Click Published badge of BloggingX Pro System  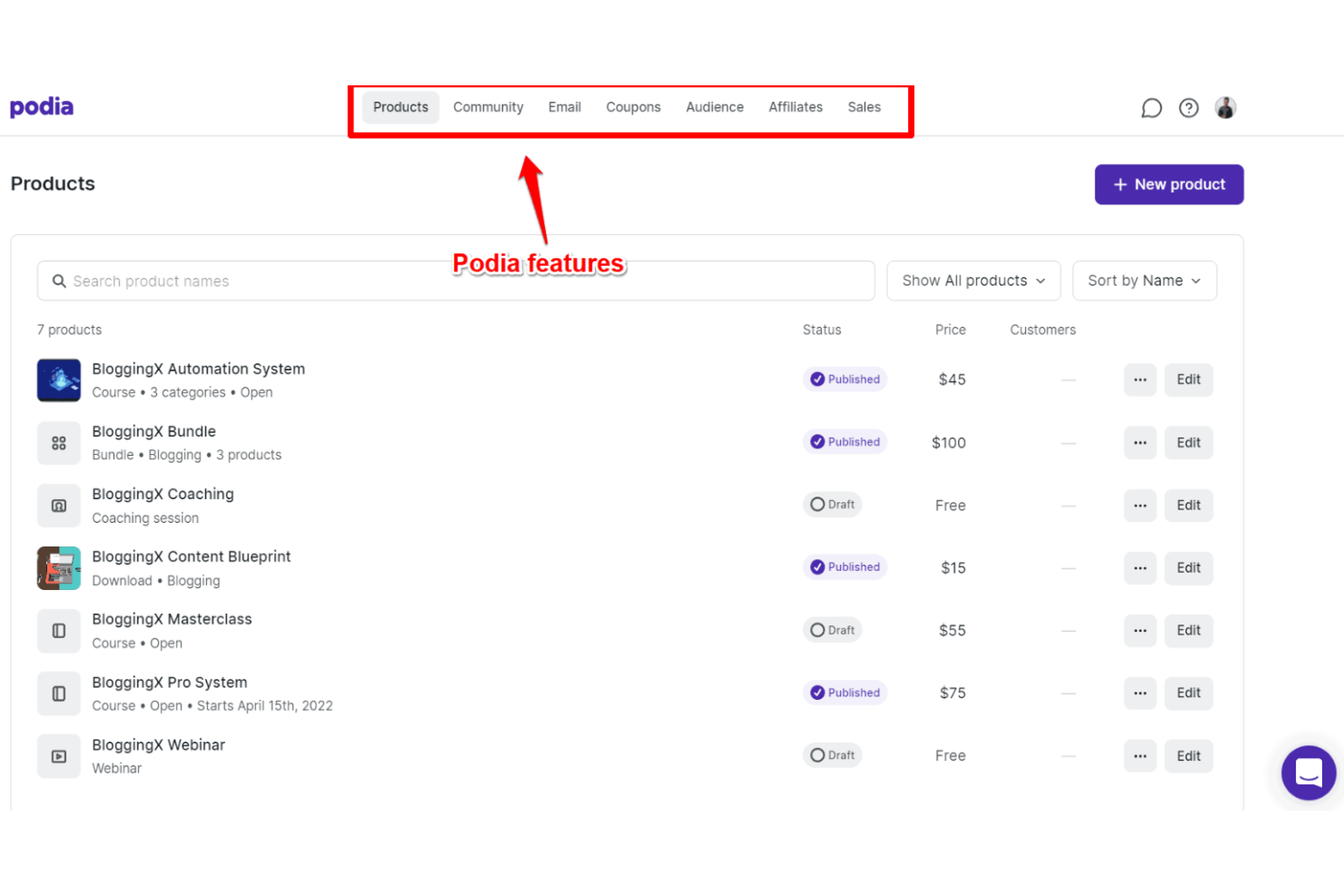click(x=845, y=693)
